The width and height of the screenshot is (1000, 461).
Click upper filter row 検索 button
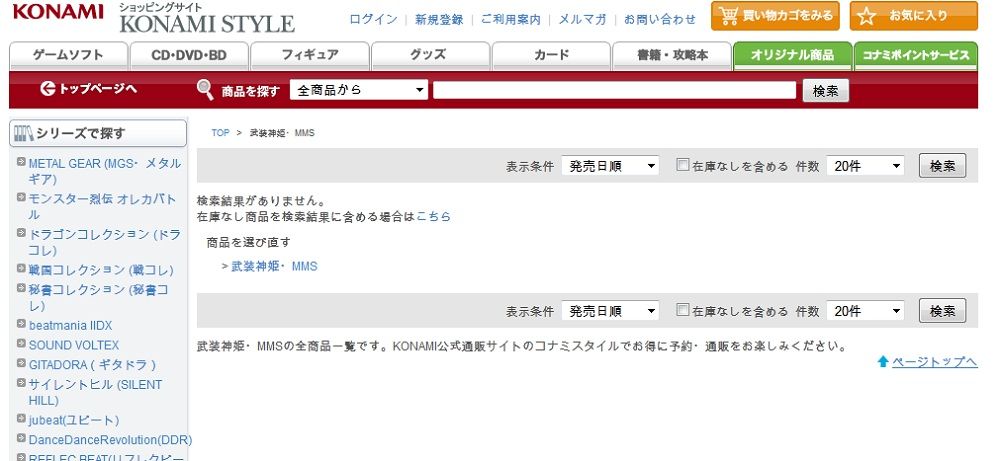coord(942,166)
